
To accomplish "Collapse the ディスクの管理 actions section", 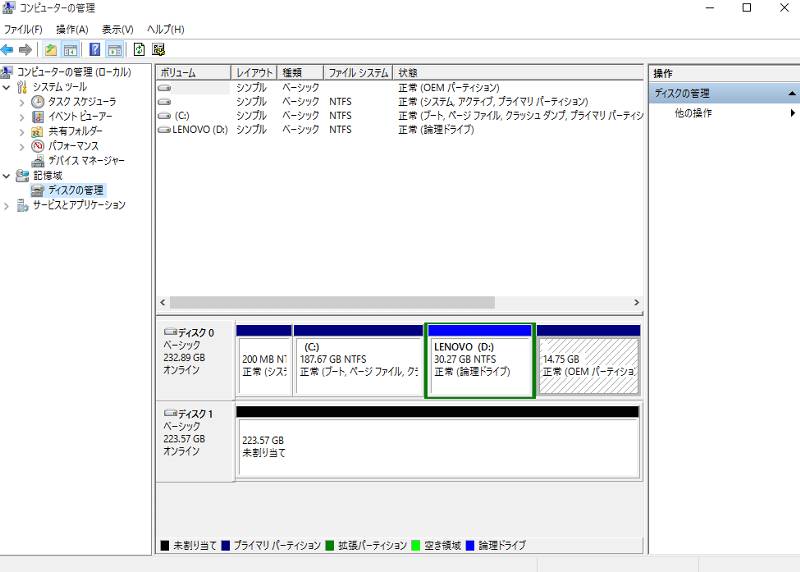I will (x=791, y=93).
